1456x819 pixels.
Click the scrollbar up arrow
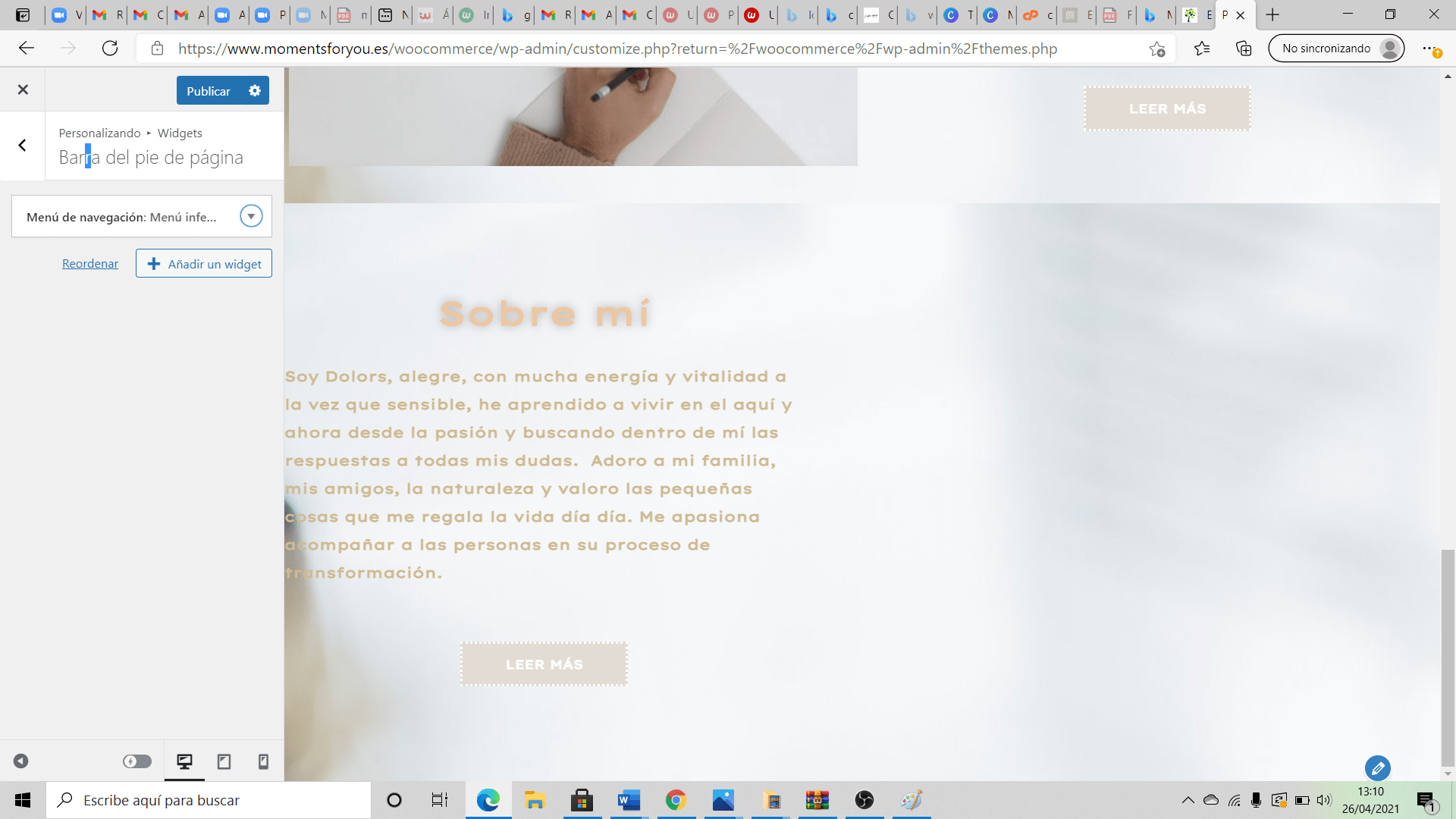tap(1448, 75)
